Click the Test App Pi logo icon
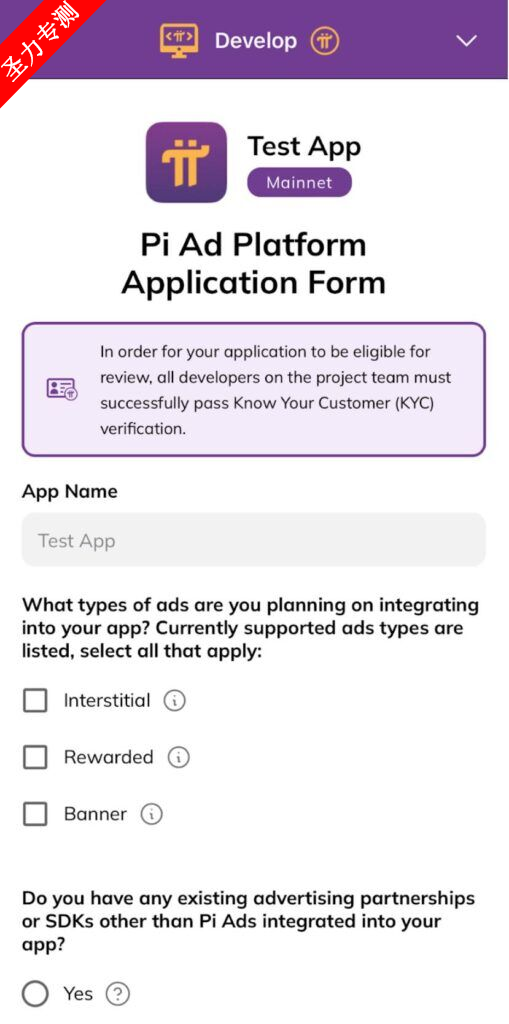The image size is (509, 1024). 186,162
